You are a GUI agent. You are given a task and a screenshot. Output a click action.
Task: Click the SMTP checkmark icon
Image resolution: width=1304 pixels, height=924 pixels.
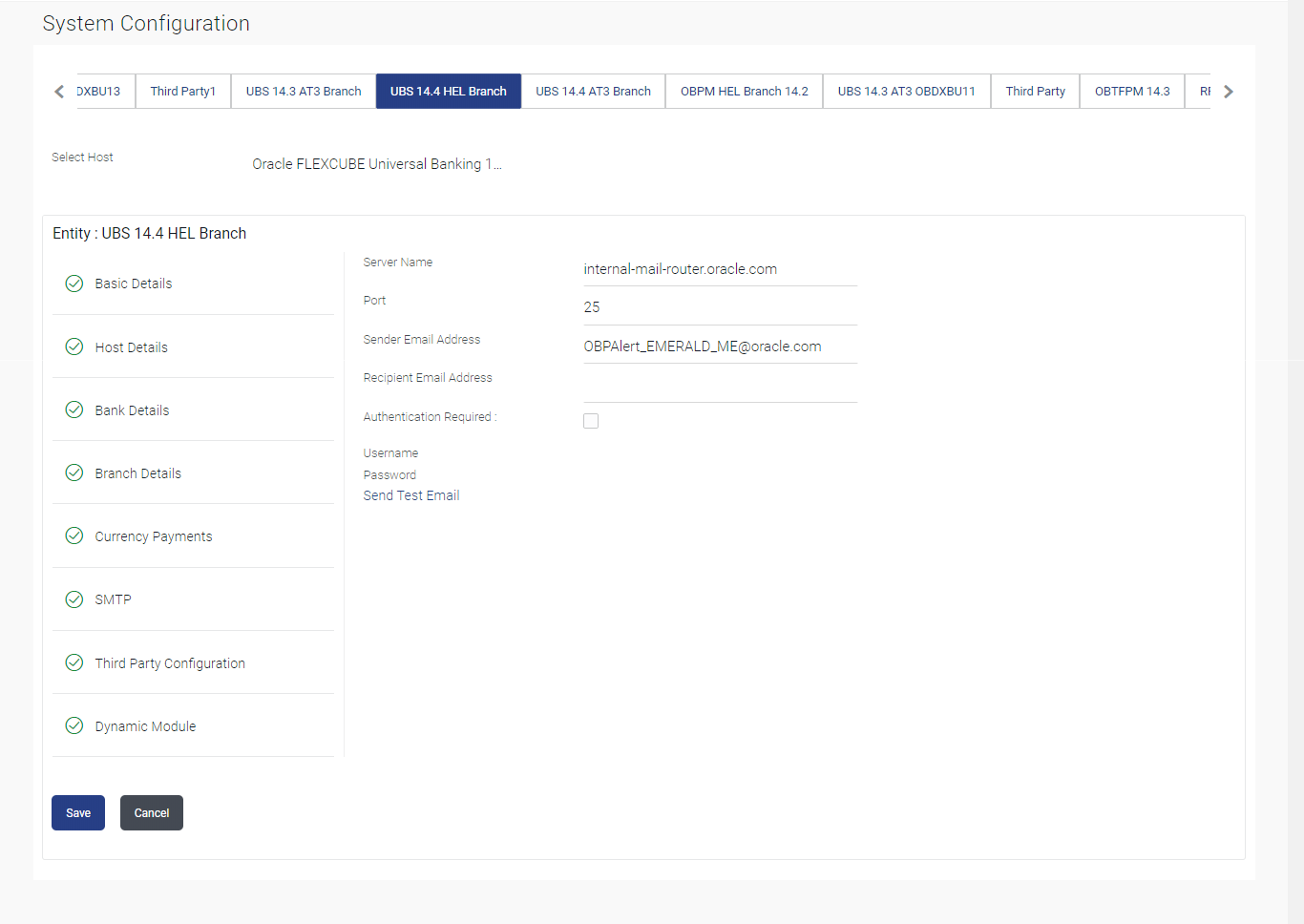[x=74, y=599]
